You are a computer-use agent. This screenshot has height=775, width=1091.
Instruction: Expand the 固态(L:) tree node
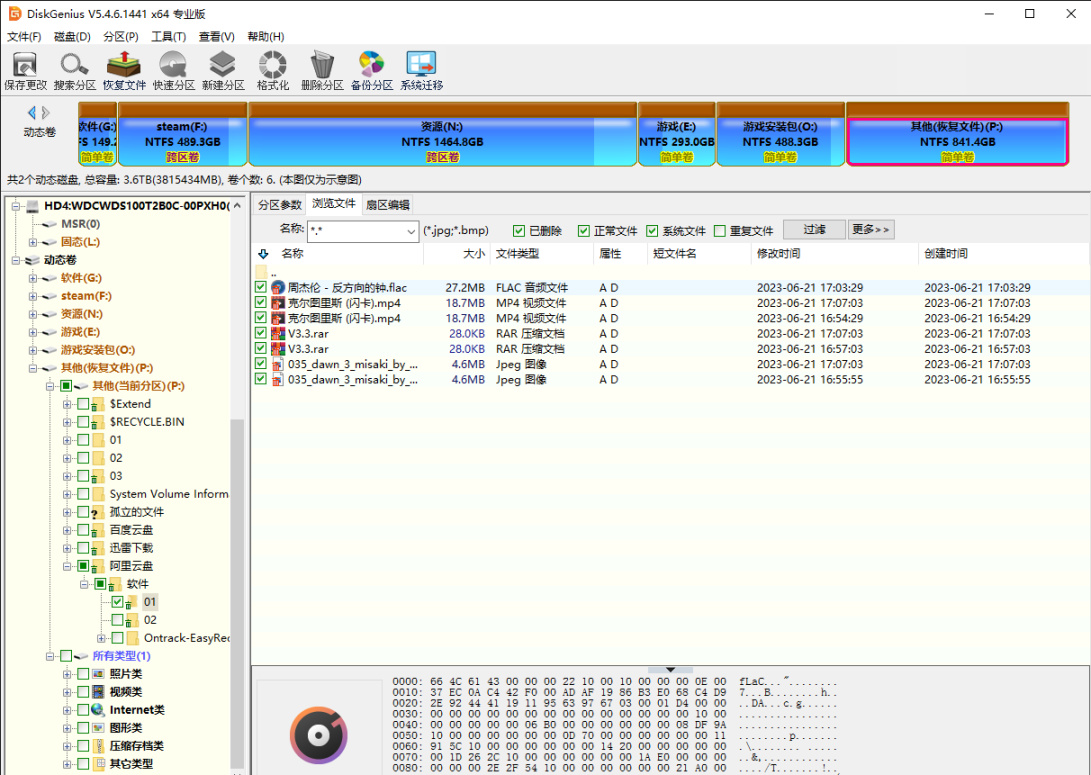tap(33, 242)
